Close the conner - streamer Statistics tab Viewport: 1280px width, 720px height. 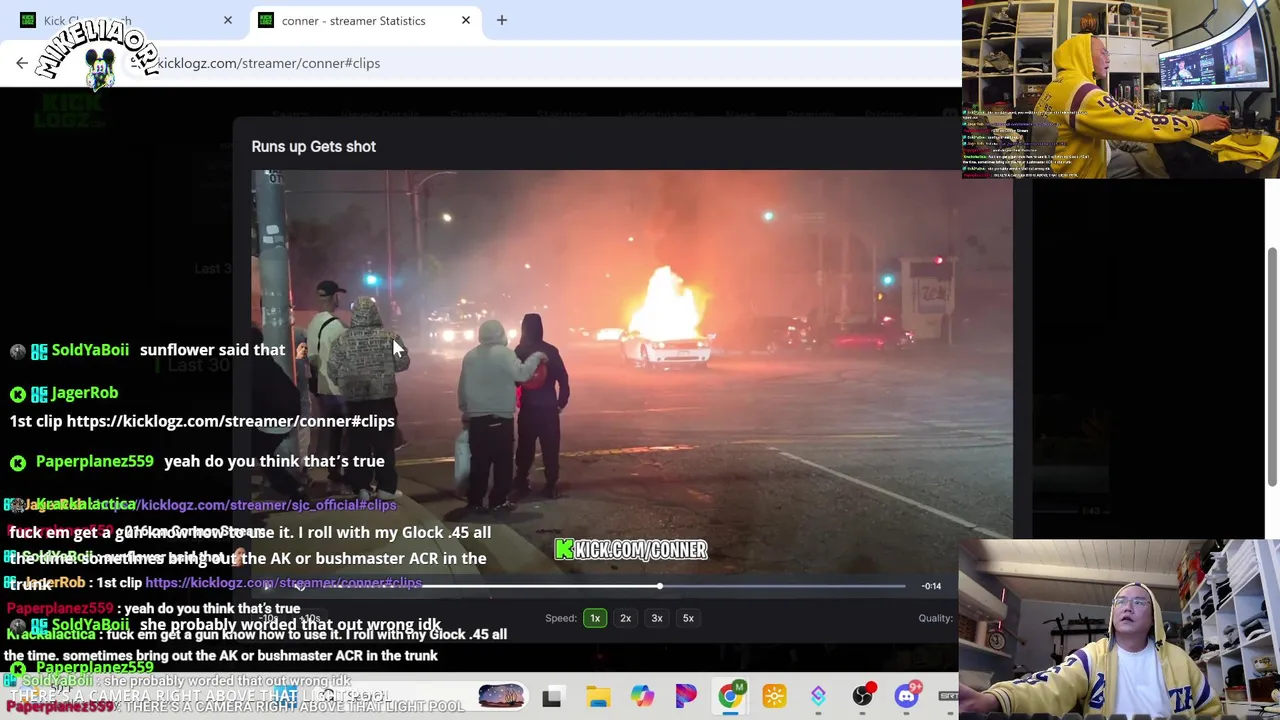[466, 20]
